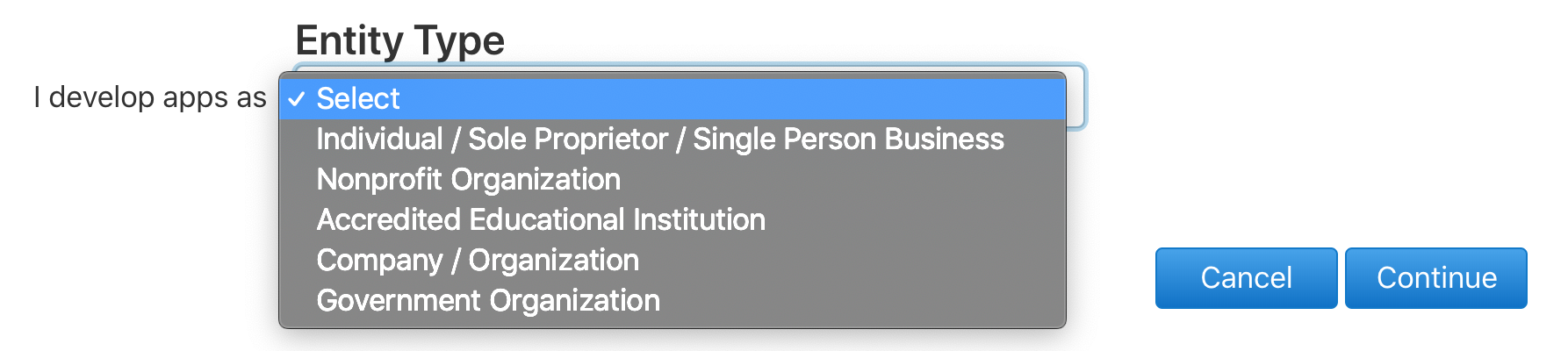Viewport: 1568px width, 351px height.
Task: Click the checkmark beside Select
Action: [296, 99]
